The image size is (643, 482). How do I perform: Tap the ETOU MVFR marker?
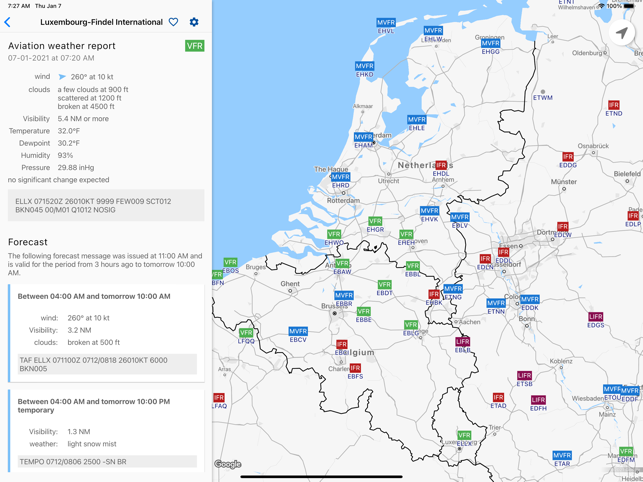point(612,389)
